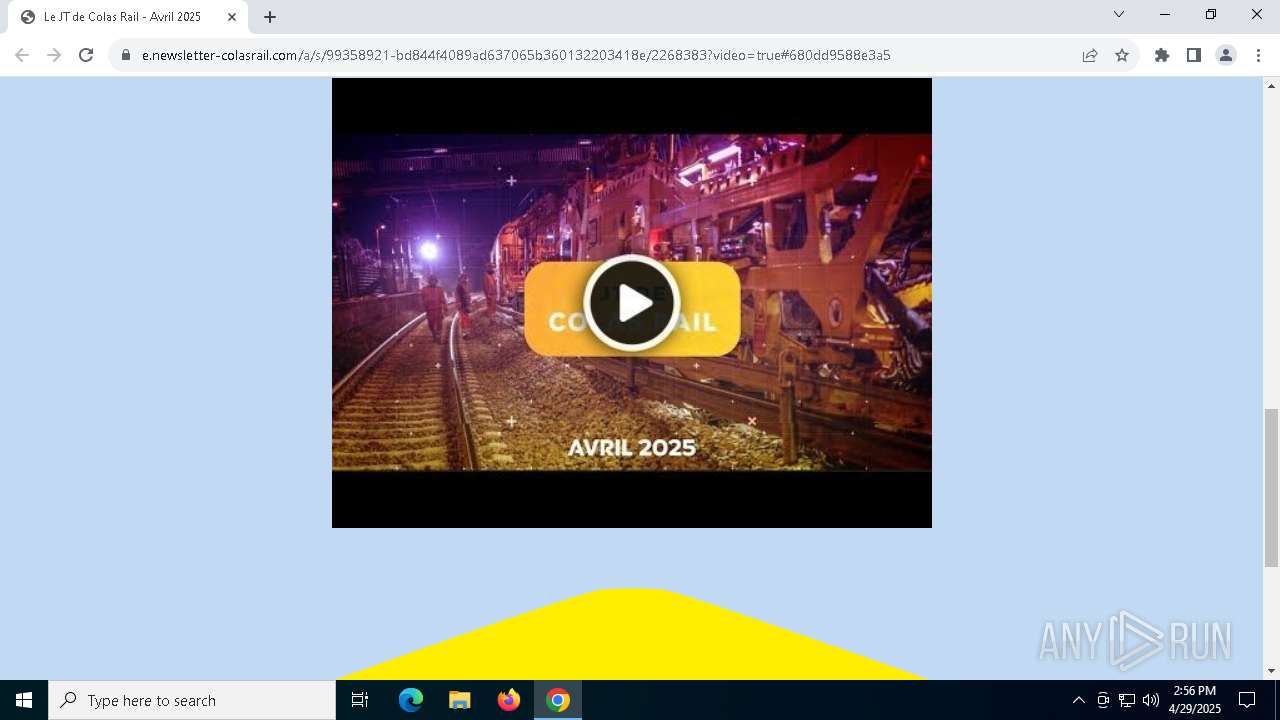
Task: Restore down the Chrome window
Action: coord(1211,15)
